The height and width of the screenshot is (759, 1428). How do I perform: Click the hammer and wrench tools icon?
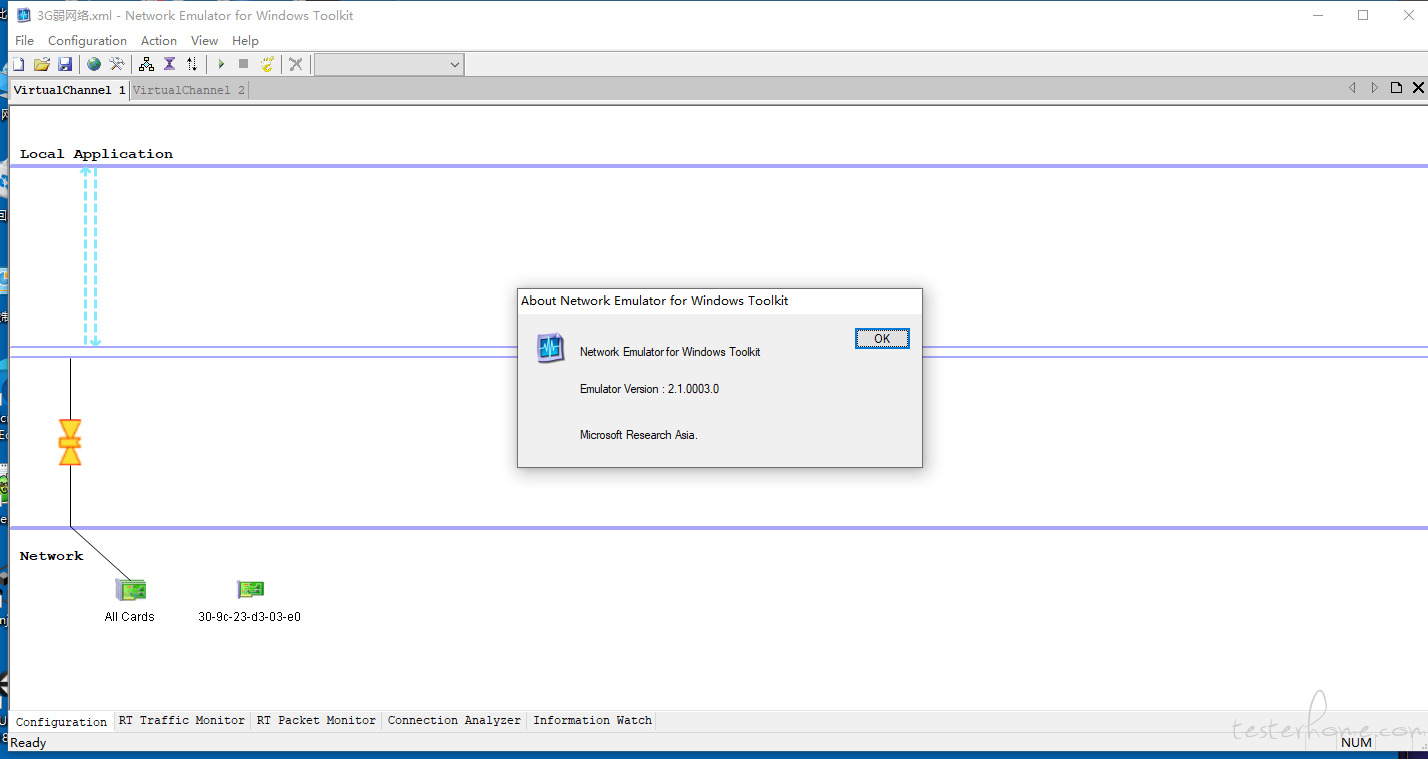point(117,64)
